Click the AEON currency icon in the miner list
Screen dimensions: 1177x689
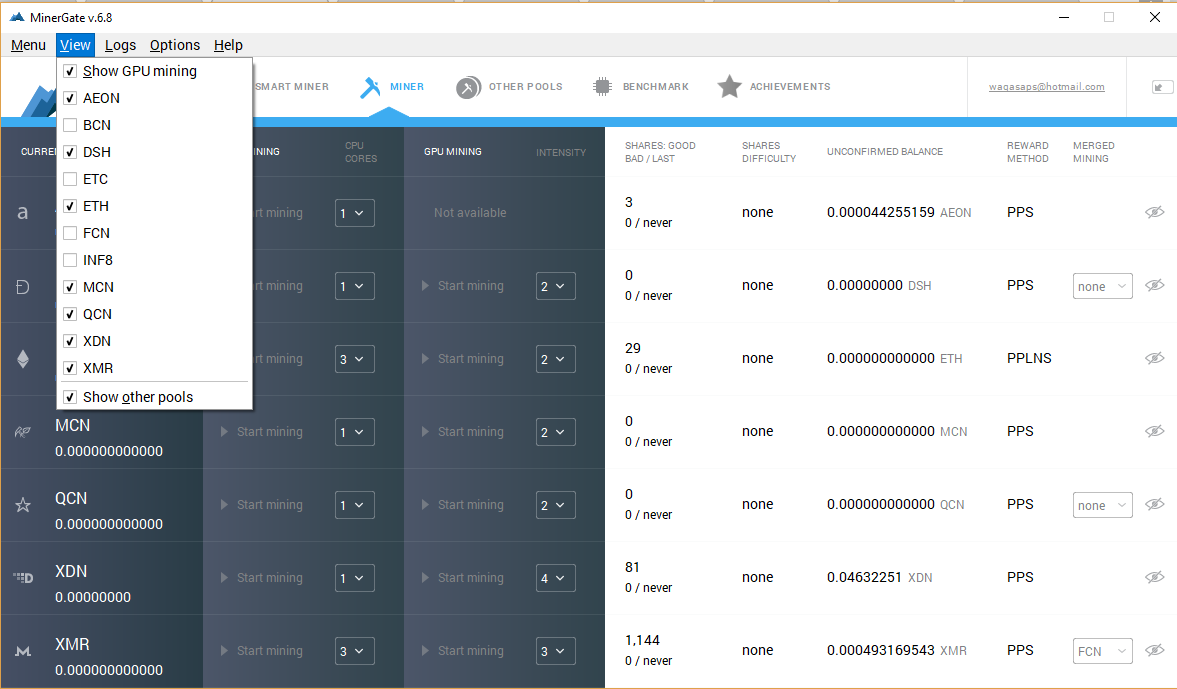pyautogui.click(x=23, y=213)
